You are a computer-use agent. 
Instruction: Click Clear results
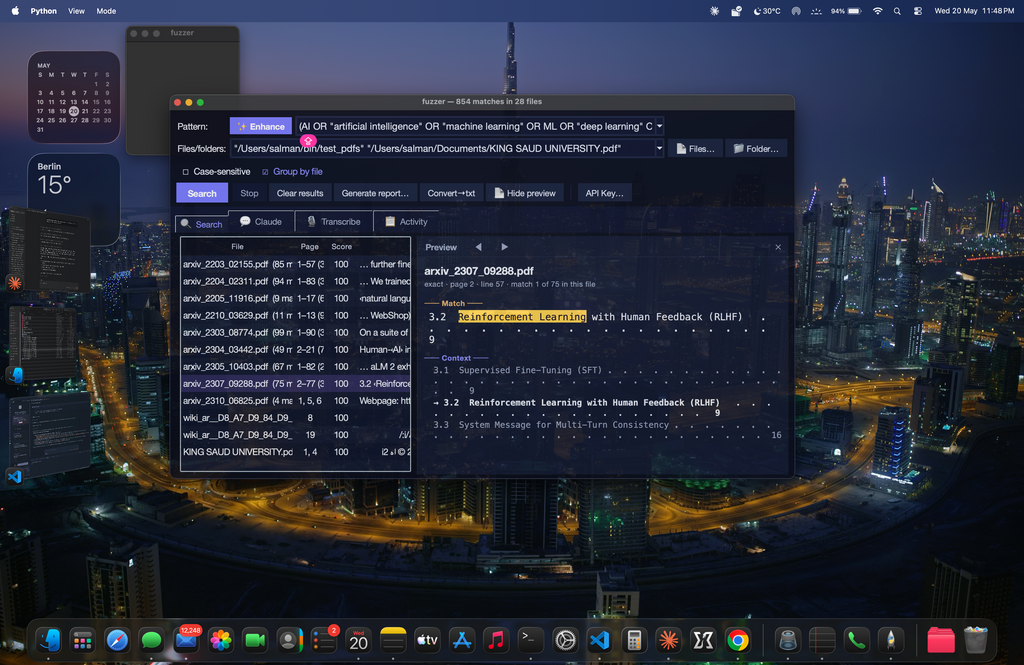point(300,193)
